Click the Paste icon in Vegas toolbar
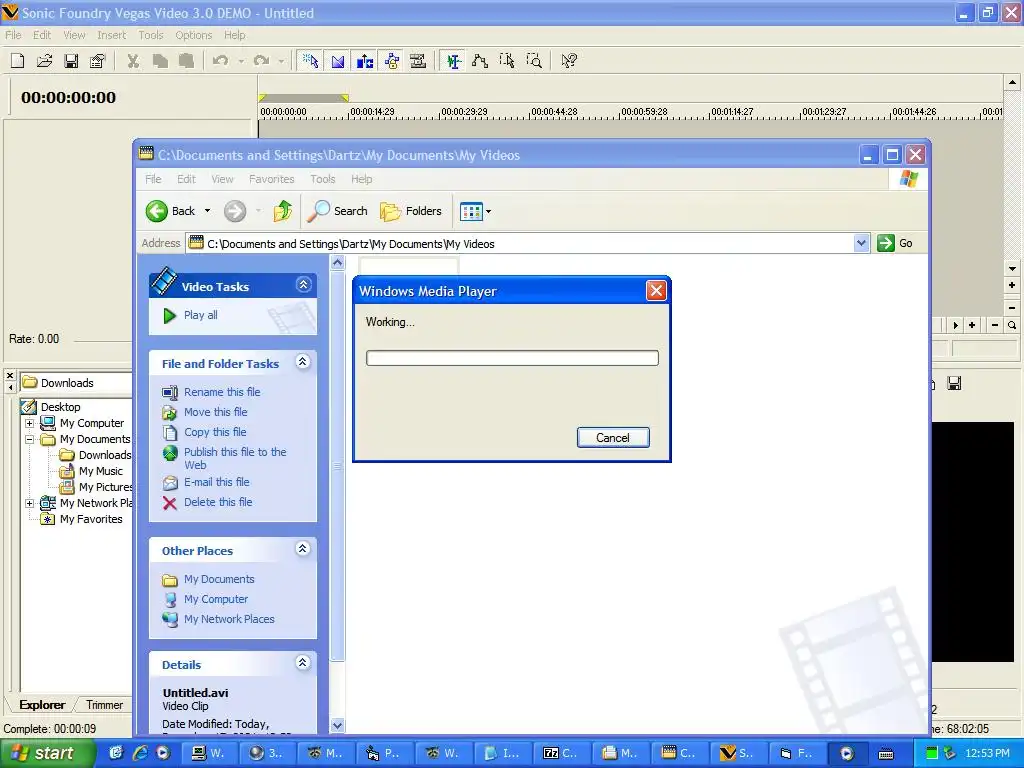 click(x=186, y=61)
